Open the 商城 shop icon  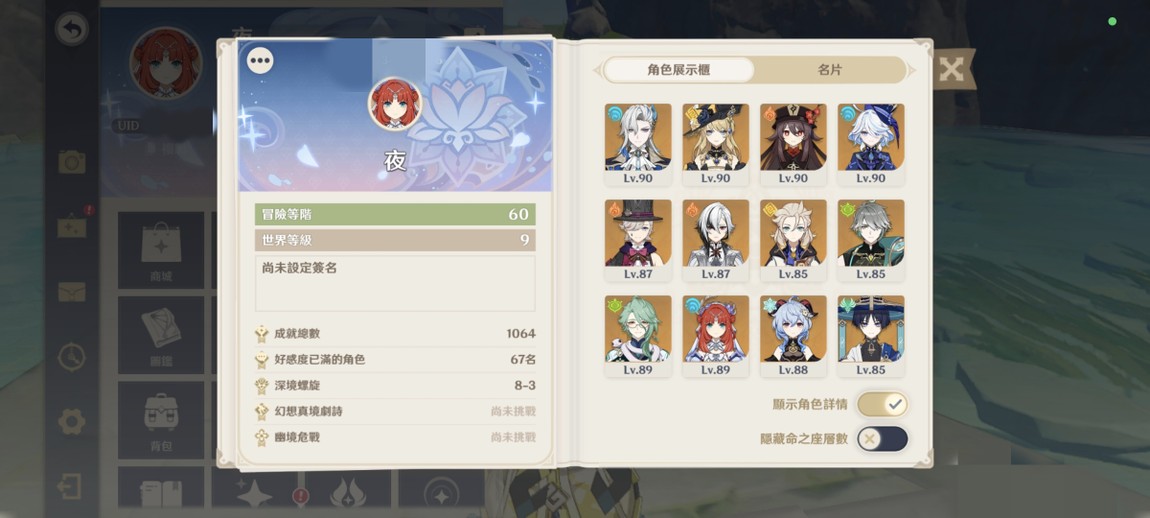click(161, 251)
